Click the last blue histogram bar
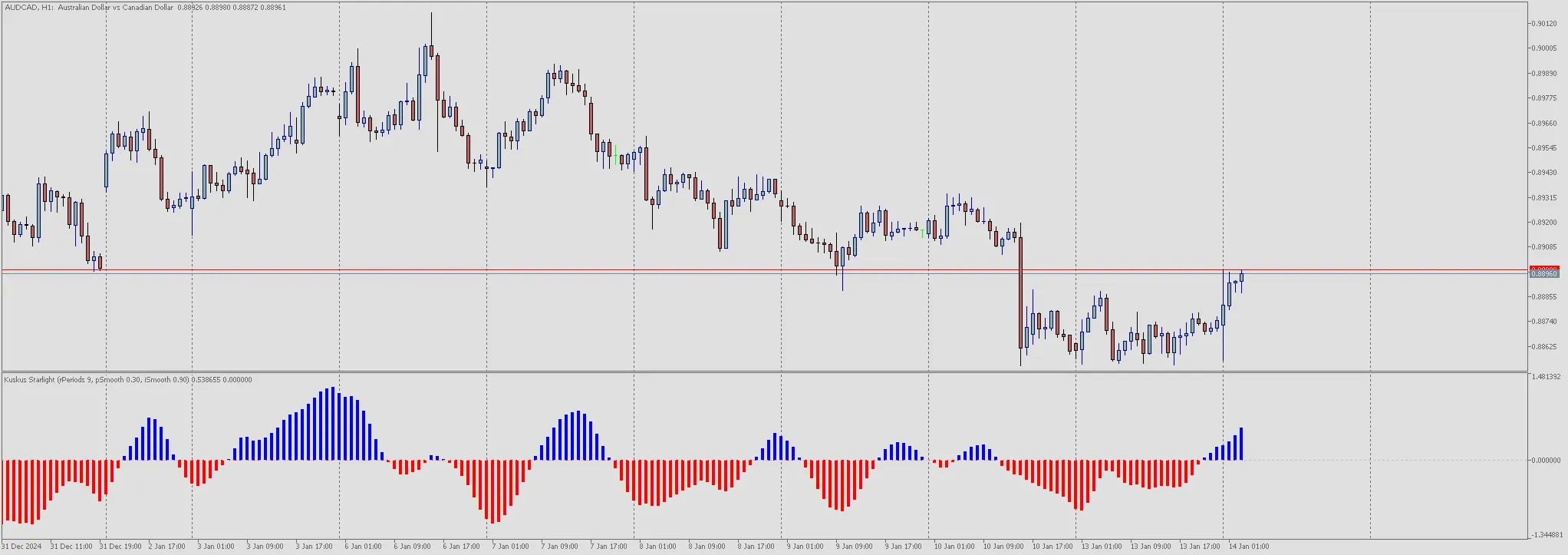Viewport: 1568px width, 555px height. pos(1241,444)
